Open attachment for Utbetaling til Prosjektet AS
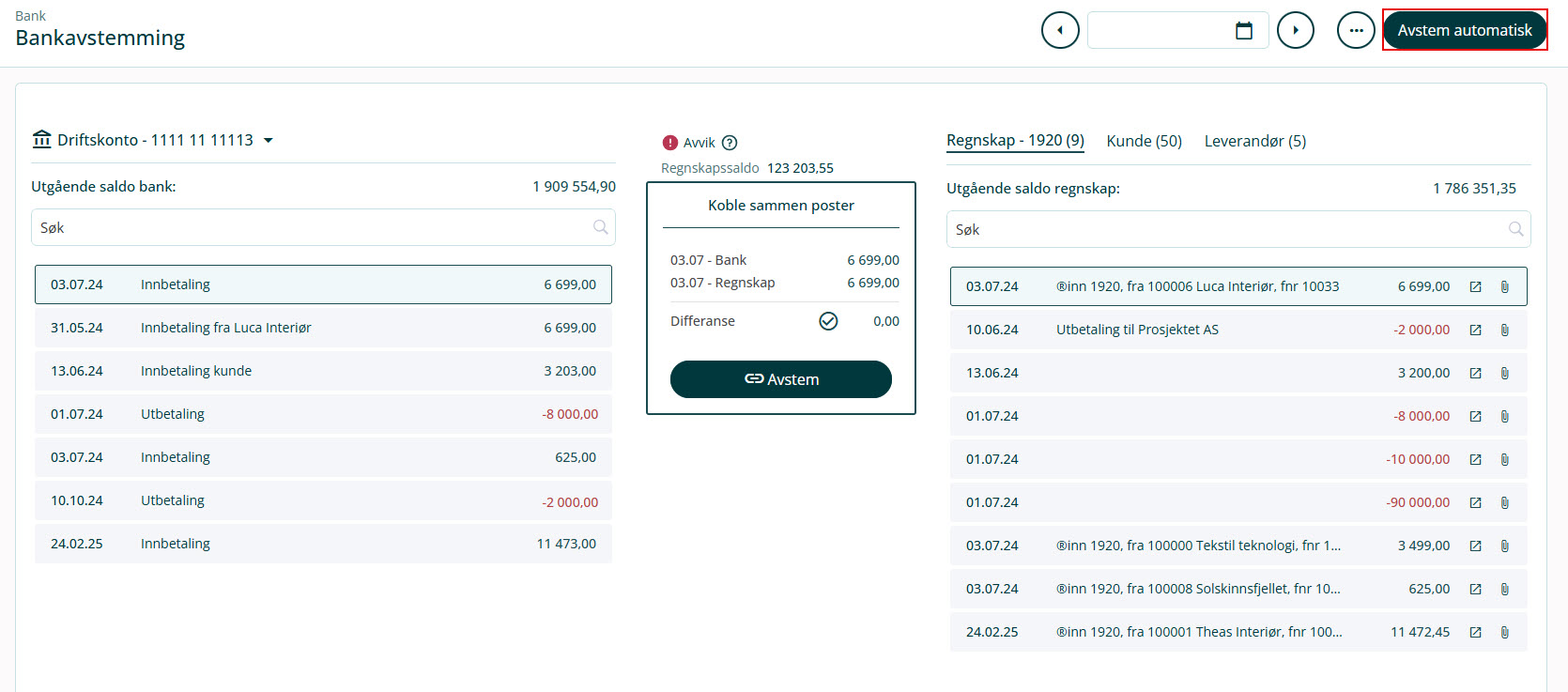This screenshot has height=692, width=1568. click(1505, 330)
